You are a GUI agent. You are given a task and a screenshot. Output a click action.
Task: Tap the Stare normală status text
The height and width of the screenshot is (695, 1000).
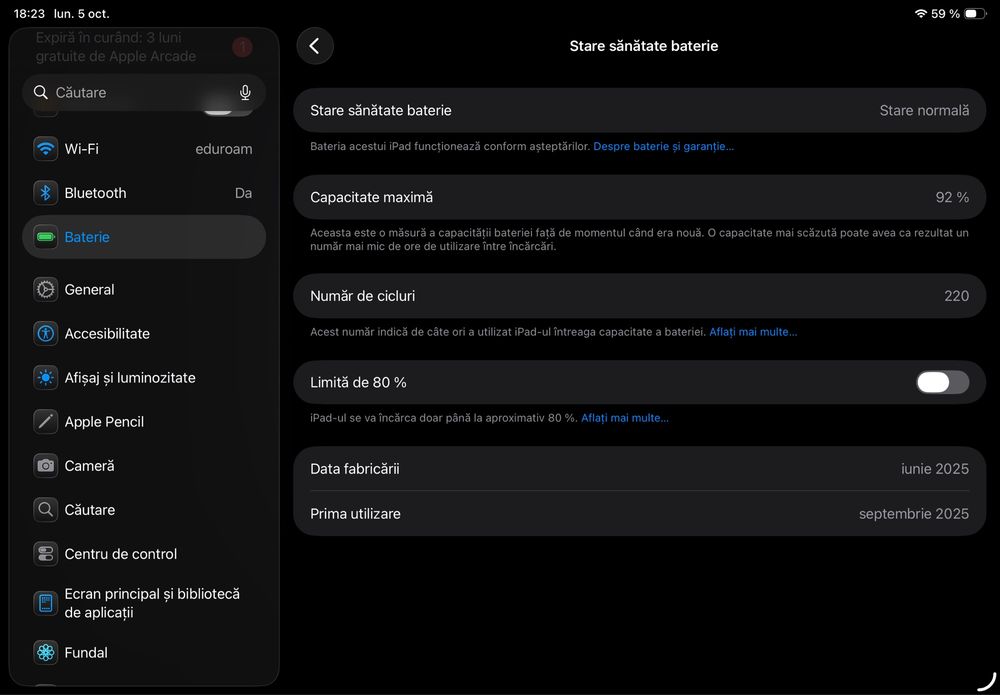pyautogui.click(x=924, y=110)
